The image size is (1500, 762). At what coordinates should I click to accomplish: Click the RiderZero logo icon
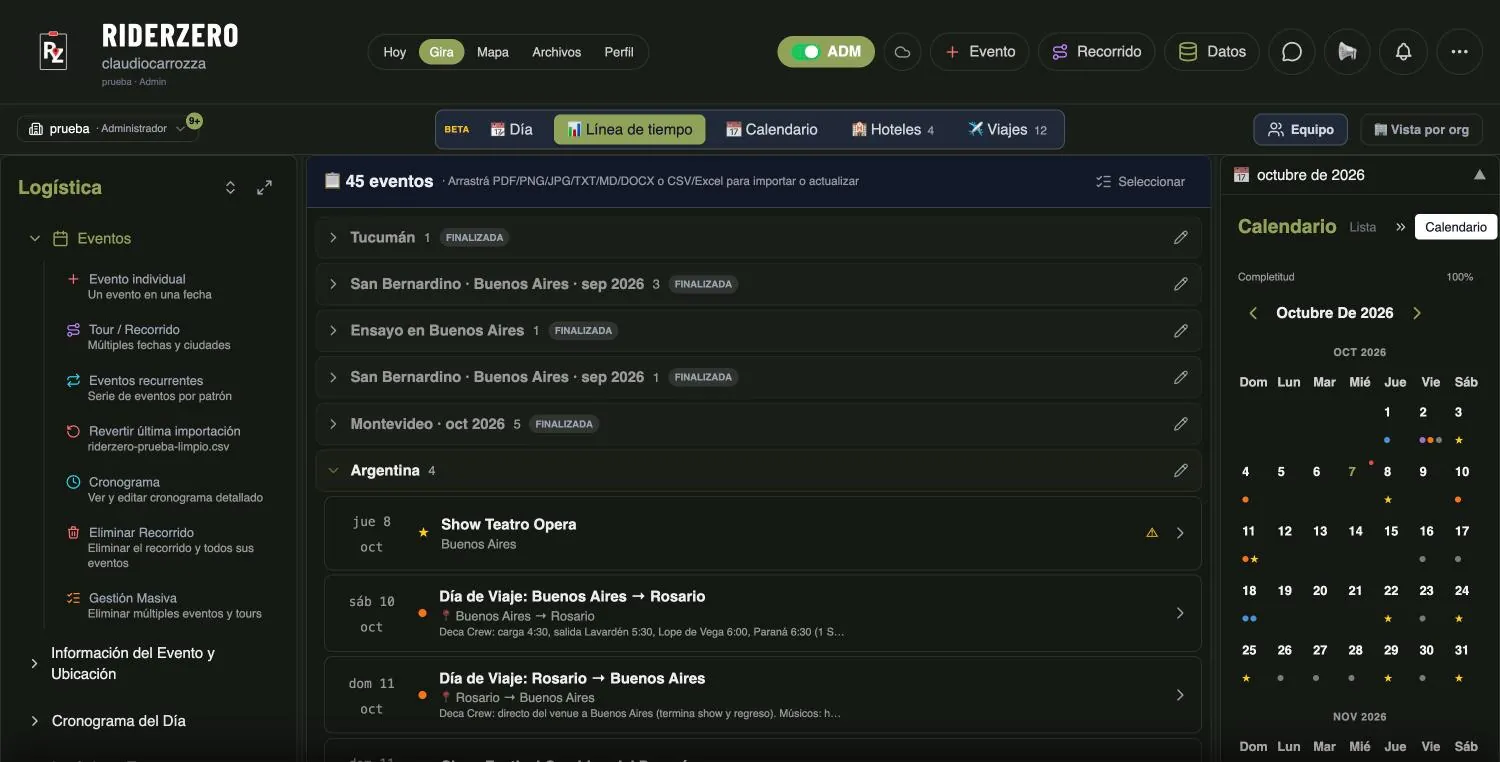[x=53, y=51]
